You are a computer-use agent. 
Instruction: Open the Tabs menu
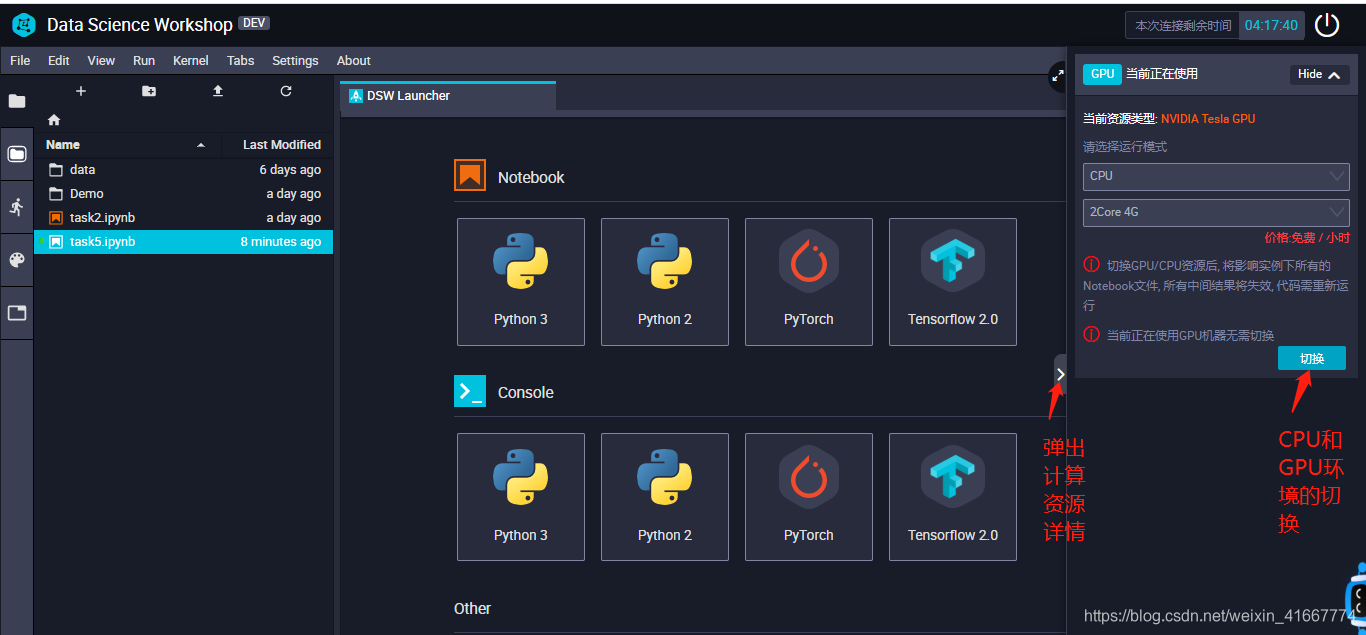pyautogui.click(x=241, y=61)
